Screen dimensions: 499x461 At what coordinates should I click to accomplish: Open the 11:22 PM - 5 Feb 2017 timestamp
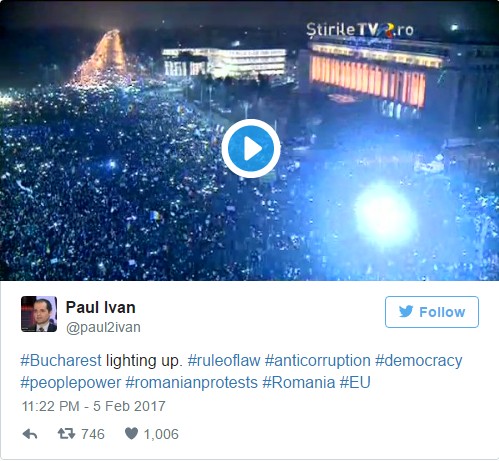94,406
